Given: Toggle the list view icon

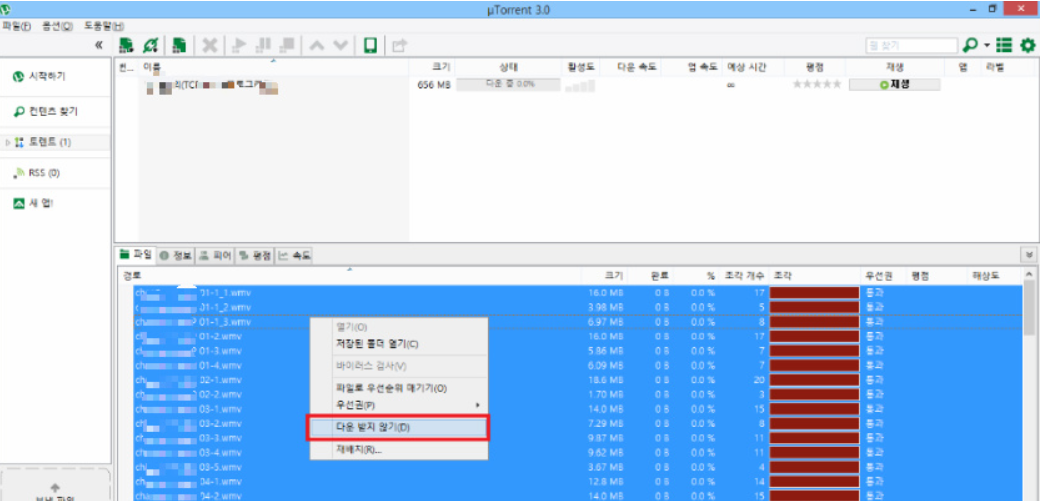Looking at the screenshot, I should pyautogui.click(x=1004, y=45).
